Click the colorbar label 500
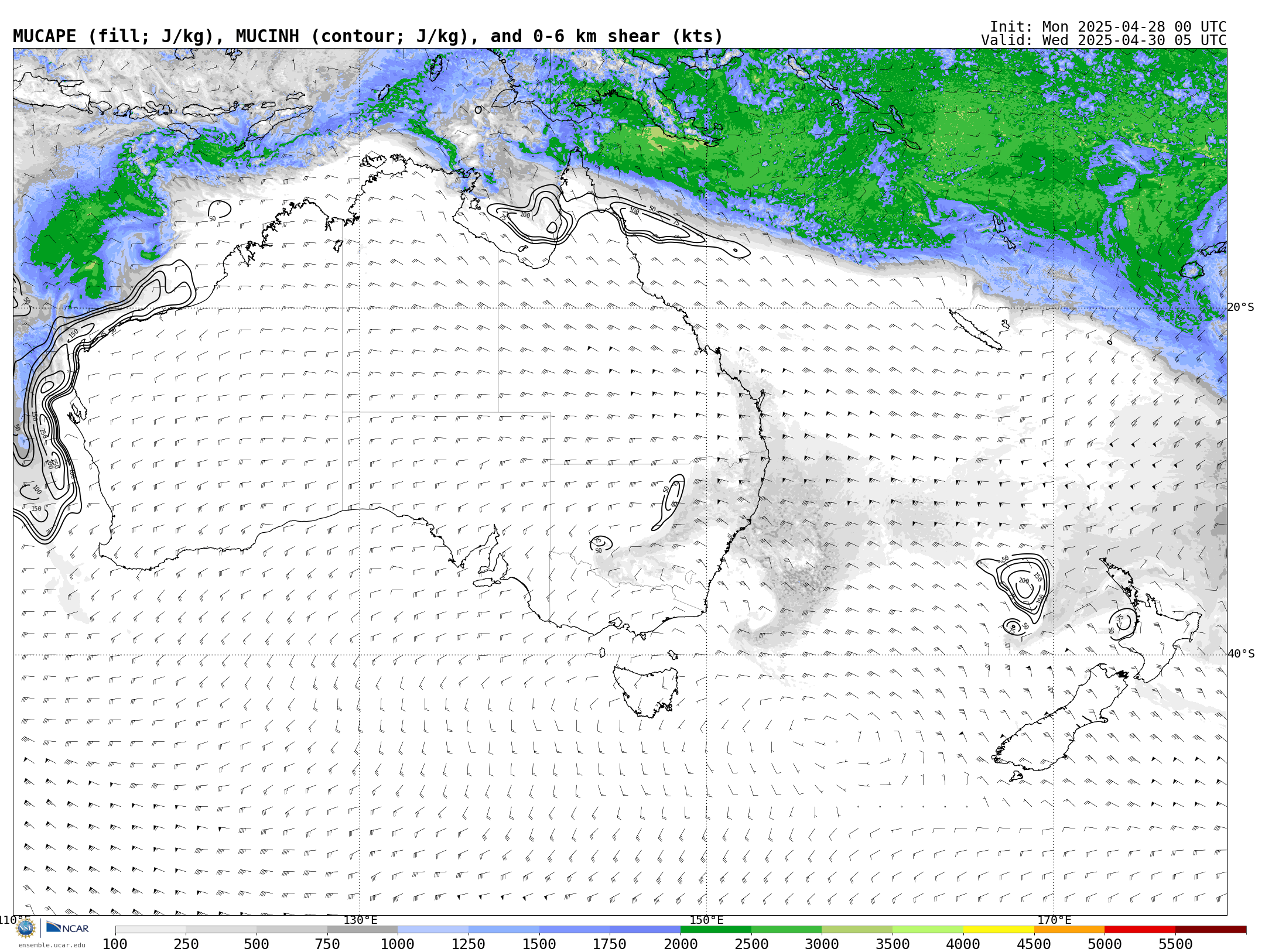Viewport: 1265px width, 952px height. (257, 944)
